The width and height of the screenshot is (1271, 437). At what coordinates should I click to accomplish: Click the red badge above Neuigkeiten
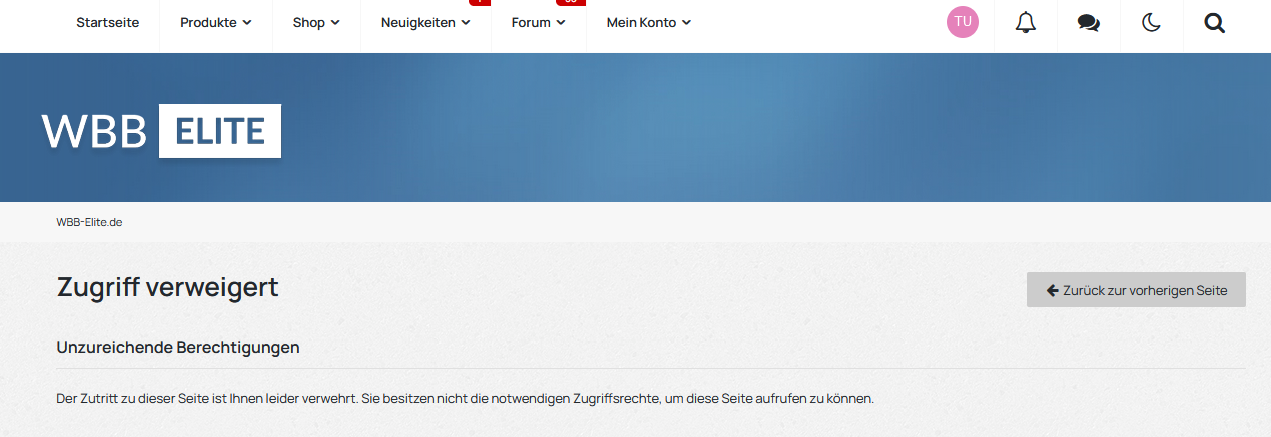[479, 3]
